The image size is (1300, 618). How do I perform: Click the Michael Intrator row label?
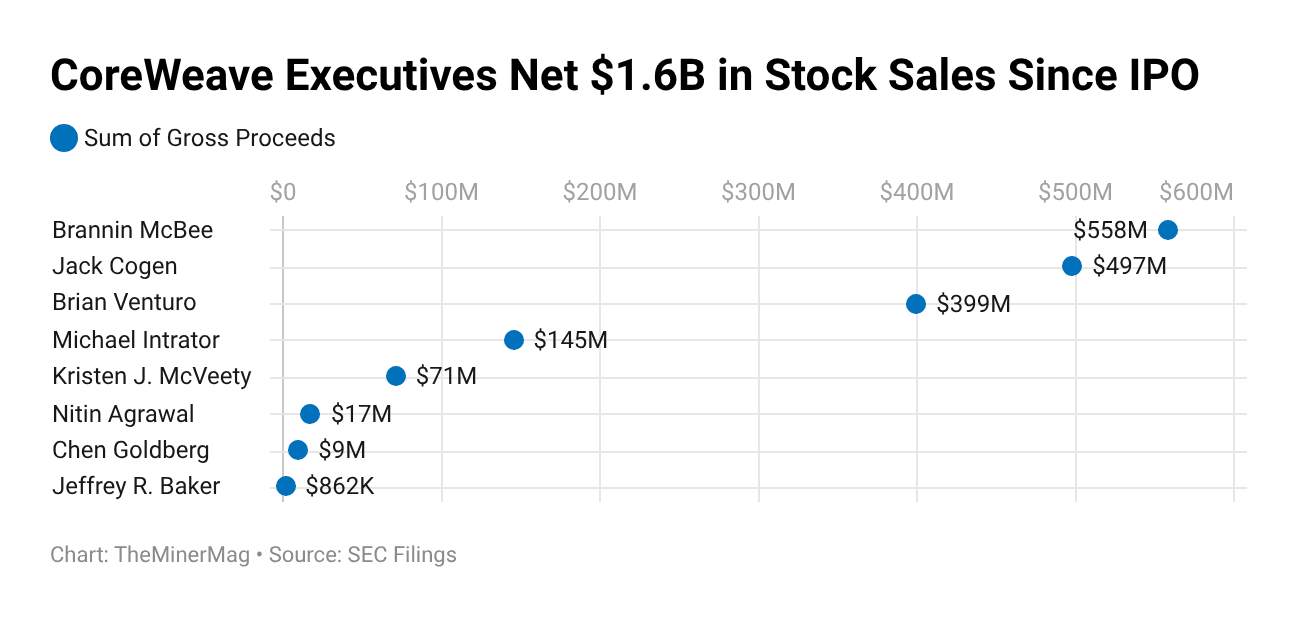[x=136, y=340]
